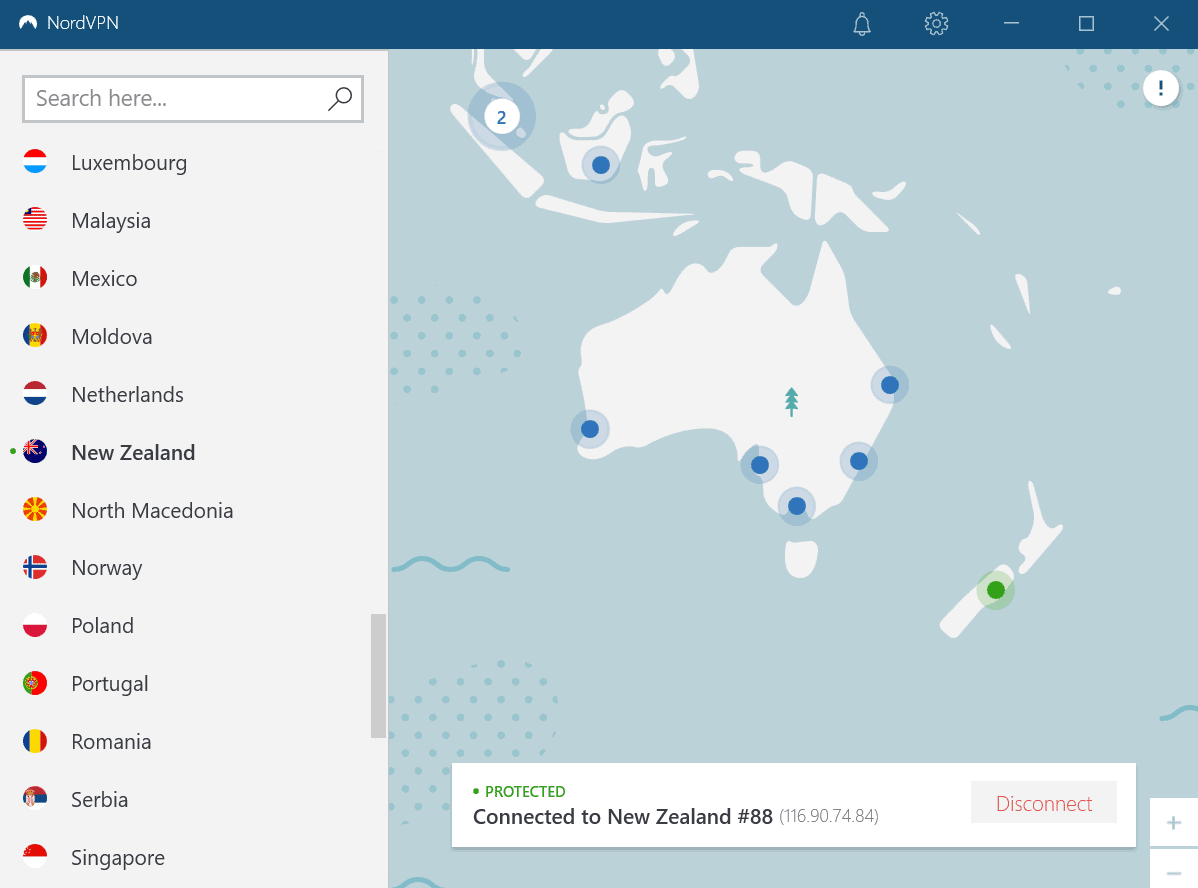Select Netherlands from the country list

(x=127, y=394)
